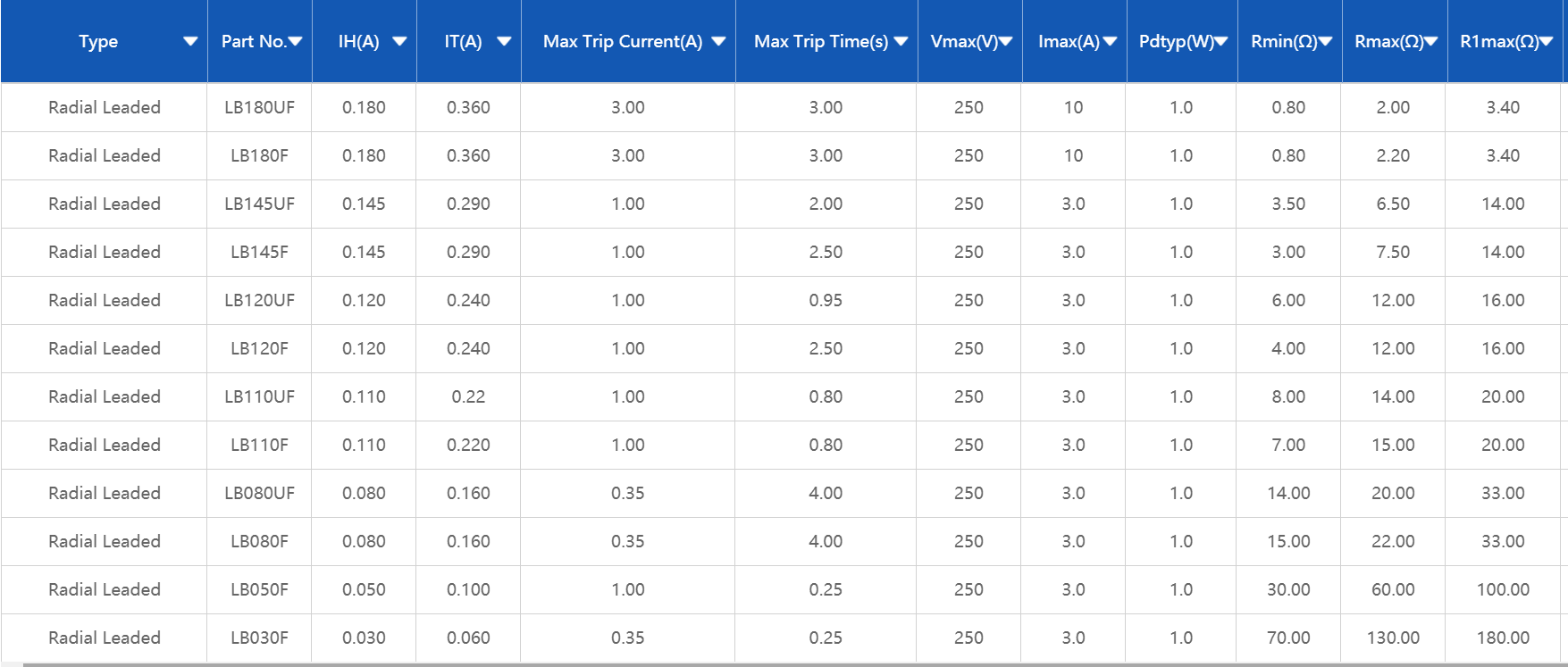Click part number LB145F in table
This screenshot has height=667, width=1568.
(259, 253)
